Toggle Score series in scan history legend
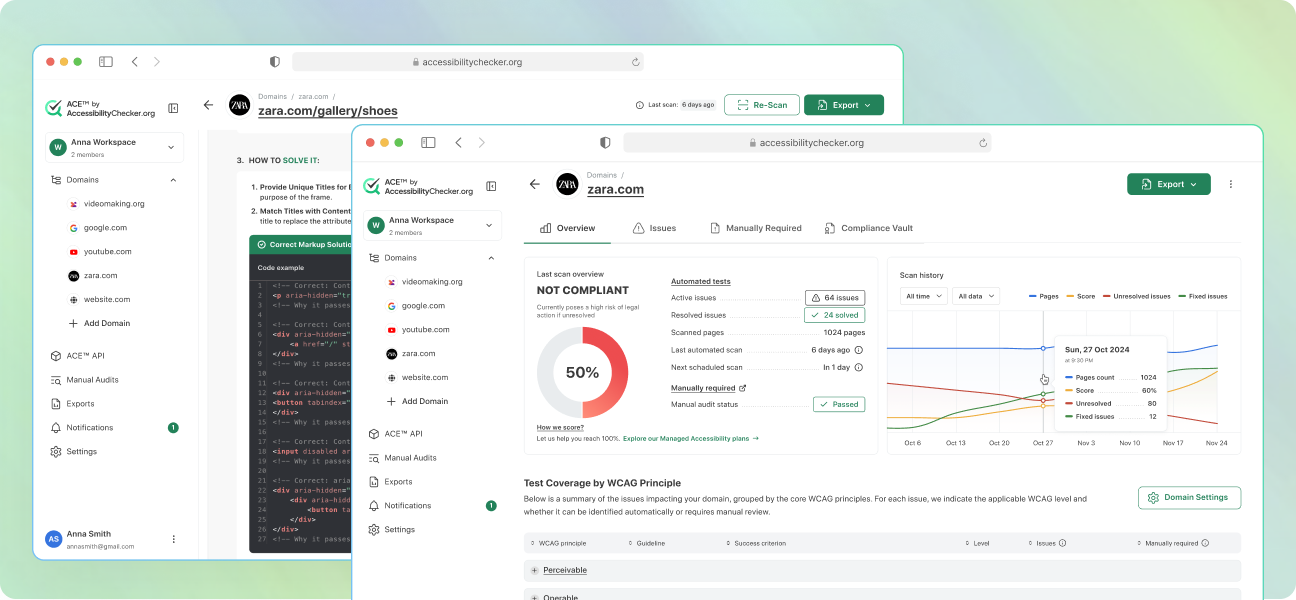 pyautogui.click(x=1080, y=296)
